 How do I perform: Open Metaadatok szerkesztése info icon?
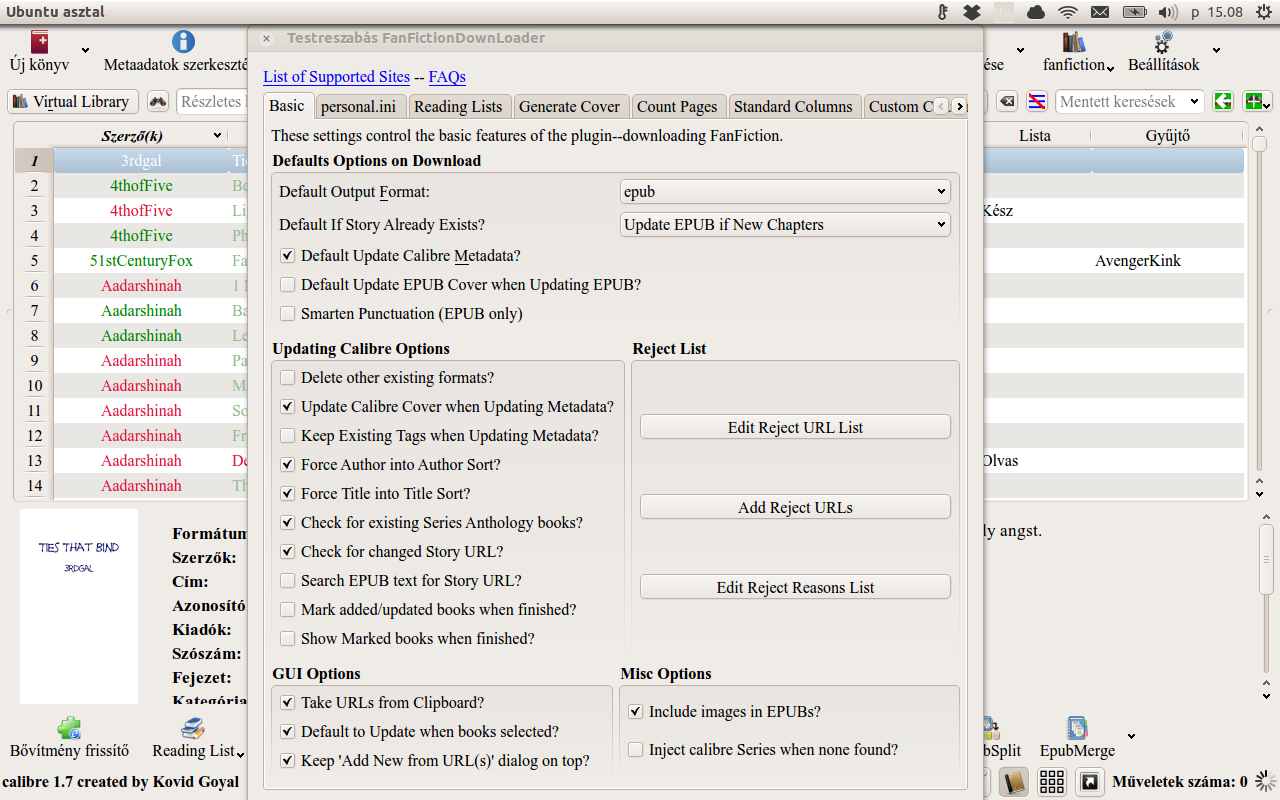pos(183,42)
